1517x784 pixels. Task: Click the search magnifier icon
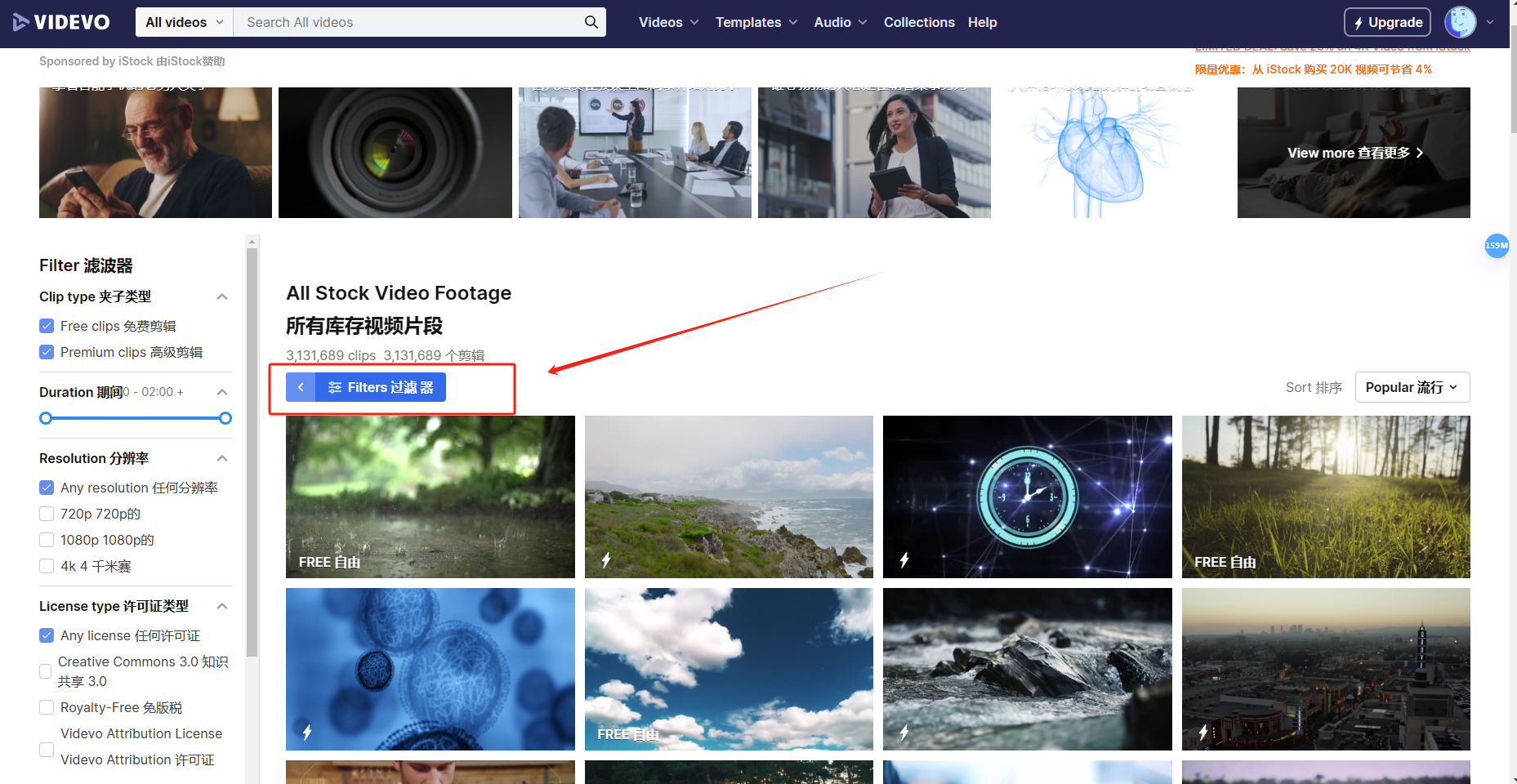591,22
